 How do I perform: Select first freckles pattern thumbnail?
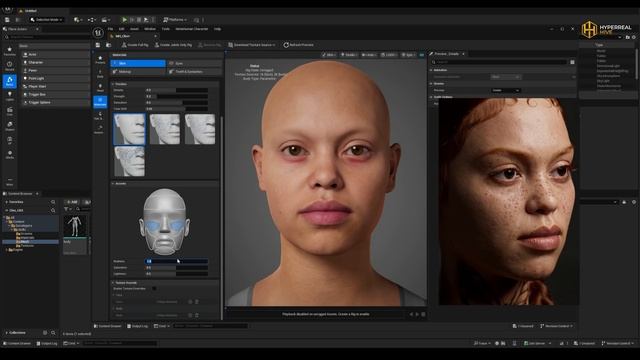[x=129, y=129]
